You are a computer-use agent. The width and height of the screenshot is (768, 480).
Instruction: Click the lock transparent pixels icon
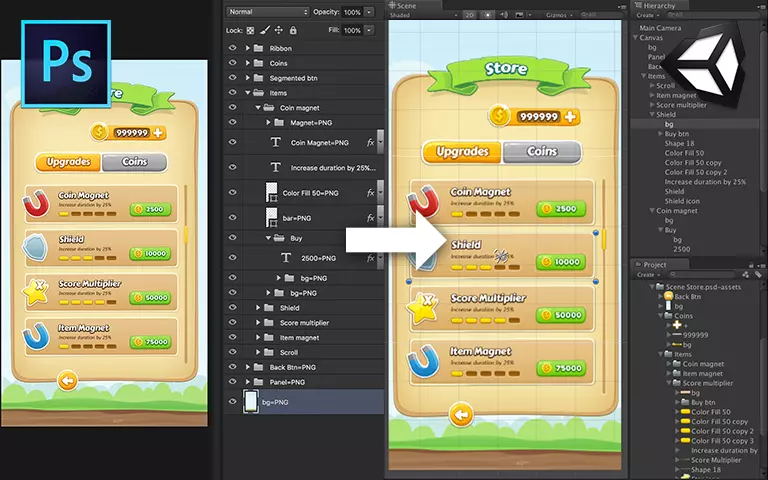250,30
